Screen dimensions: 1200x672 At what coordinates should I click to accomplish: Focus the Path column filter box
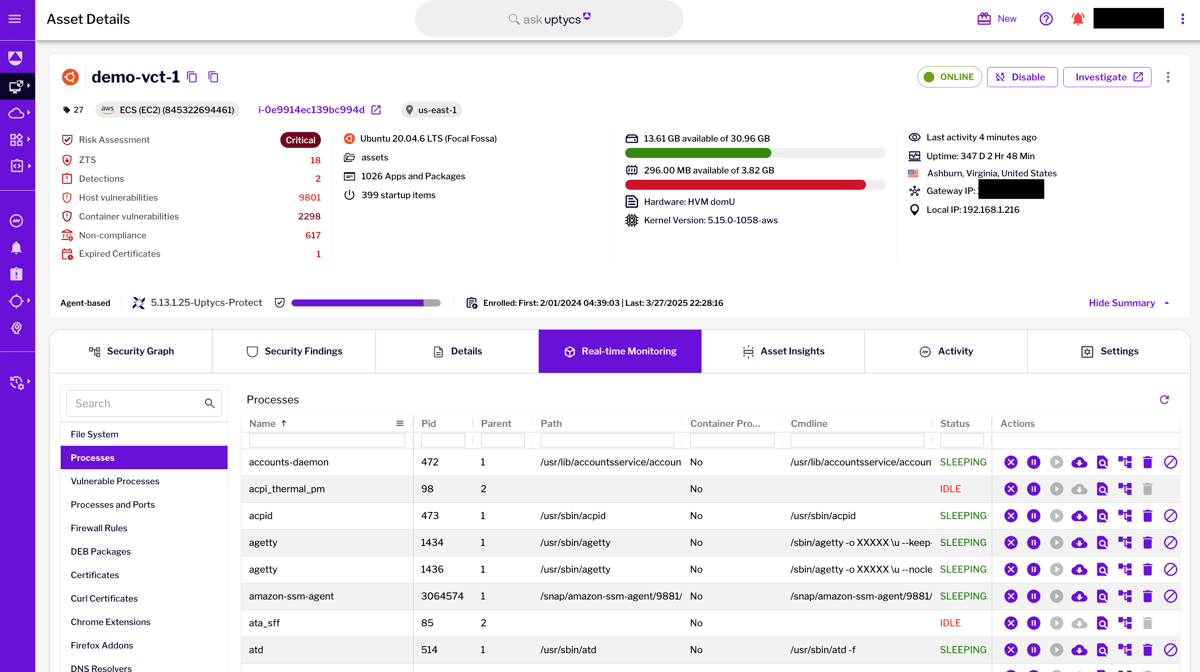tap(607, 440)
